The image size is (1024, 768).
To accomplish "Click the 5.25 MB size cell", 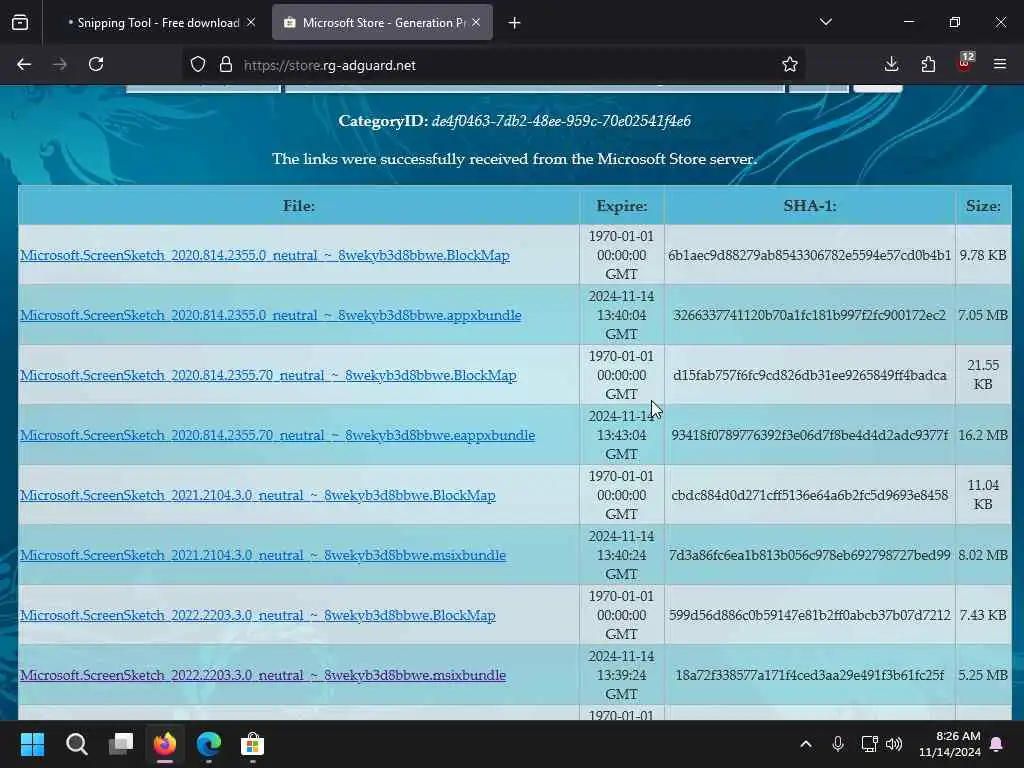I will point(983,675).
